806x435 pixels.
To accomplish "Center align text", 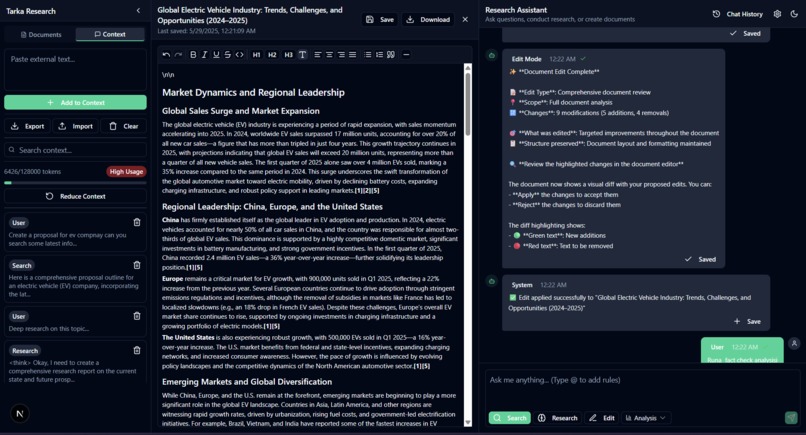I will pyautogui.click(x=329, y=55).
